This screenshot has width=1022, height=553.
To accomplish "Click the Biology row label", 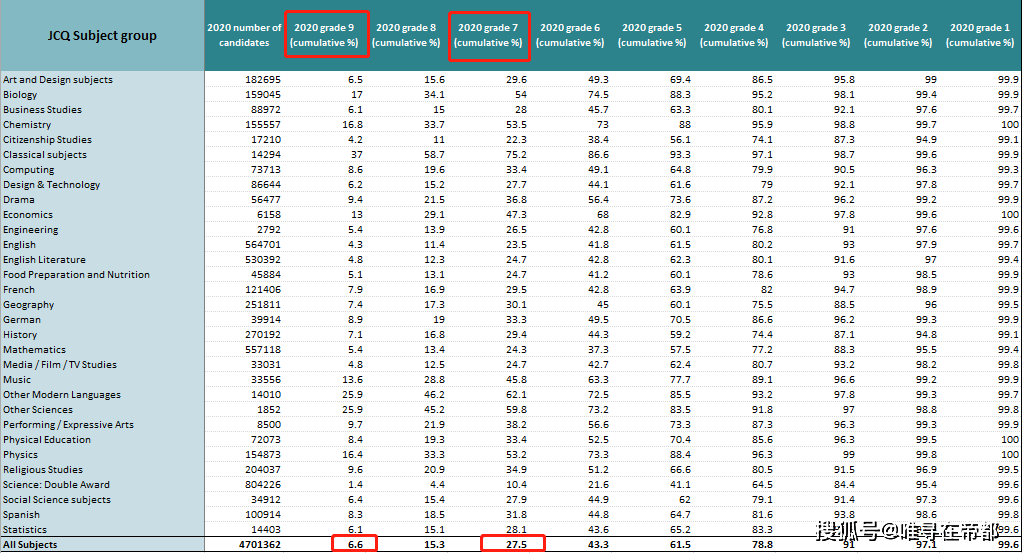I will point(20,95).
